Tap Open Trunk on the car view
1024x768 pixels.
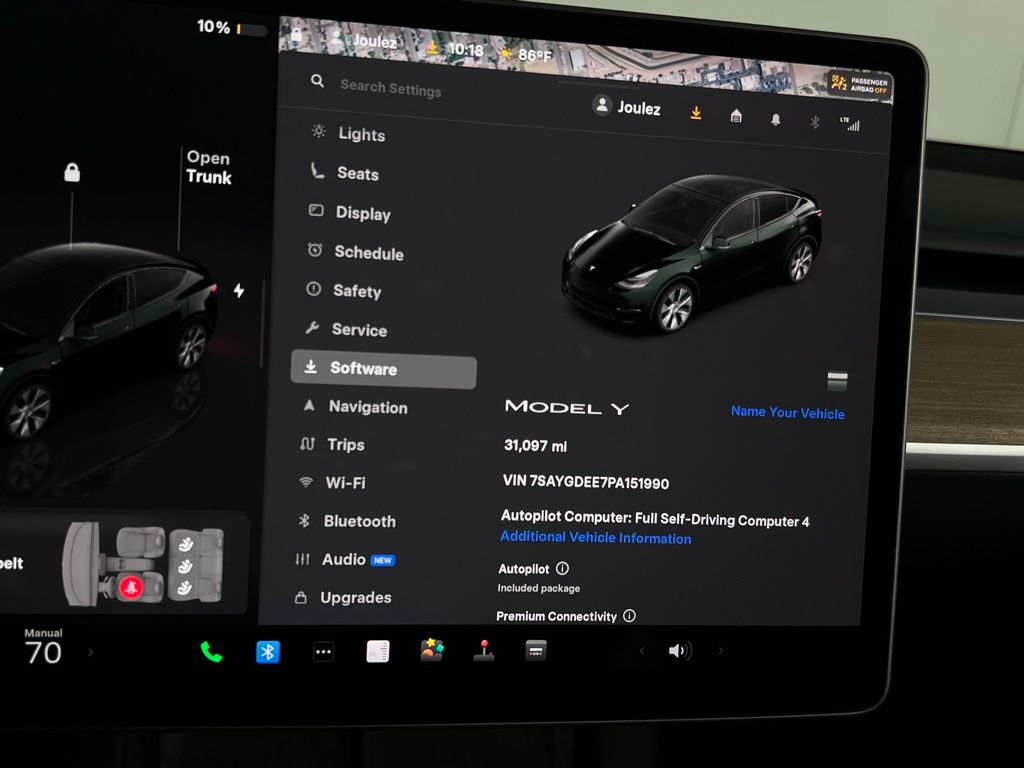click(x=208, y=167)
